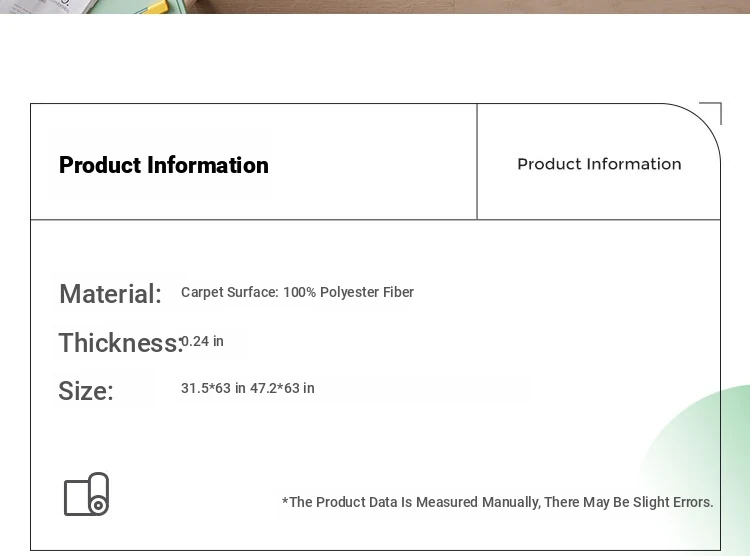Select the 31.5*63 in size value
This screenshot has height=556, width=750.
(x=213, y=388)
